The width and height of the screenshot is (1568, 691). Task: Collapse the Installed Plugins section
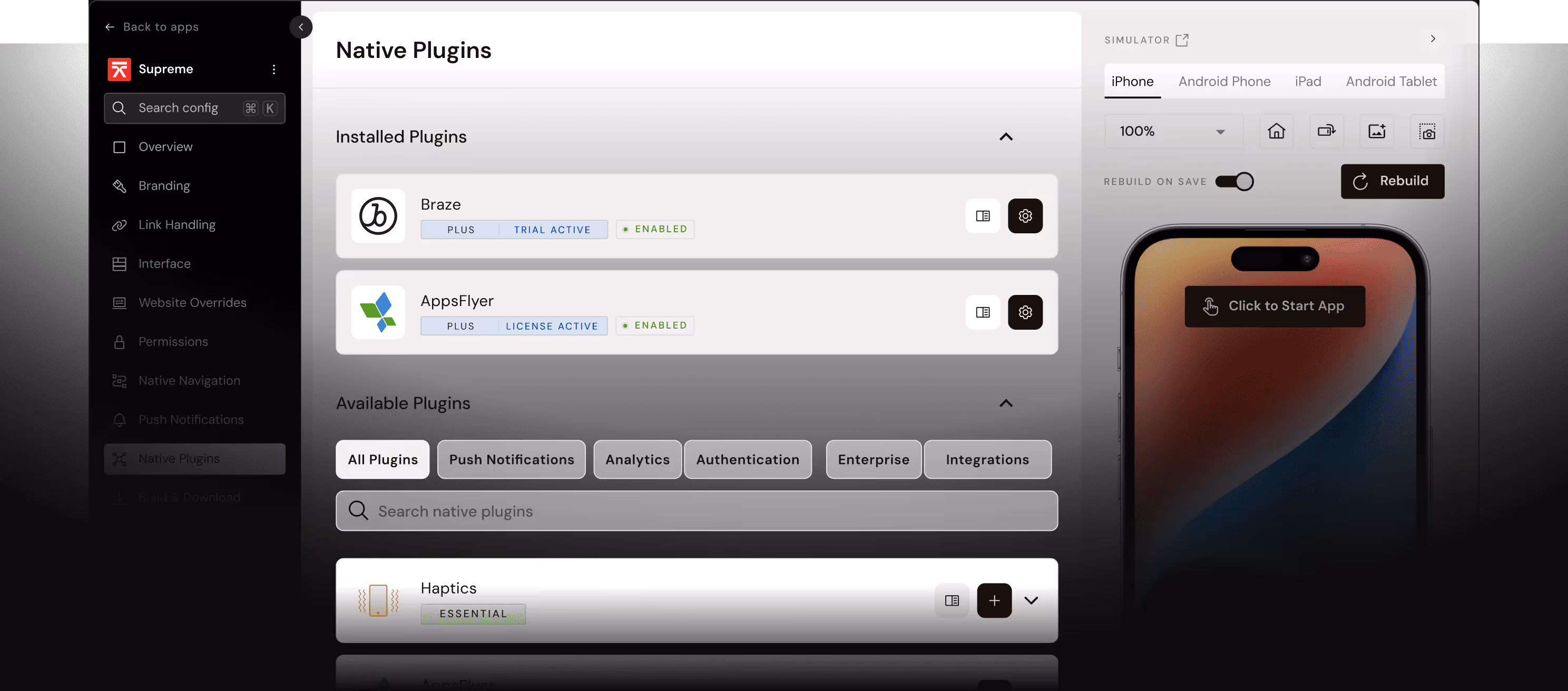coord(1006,136)
